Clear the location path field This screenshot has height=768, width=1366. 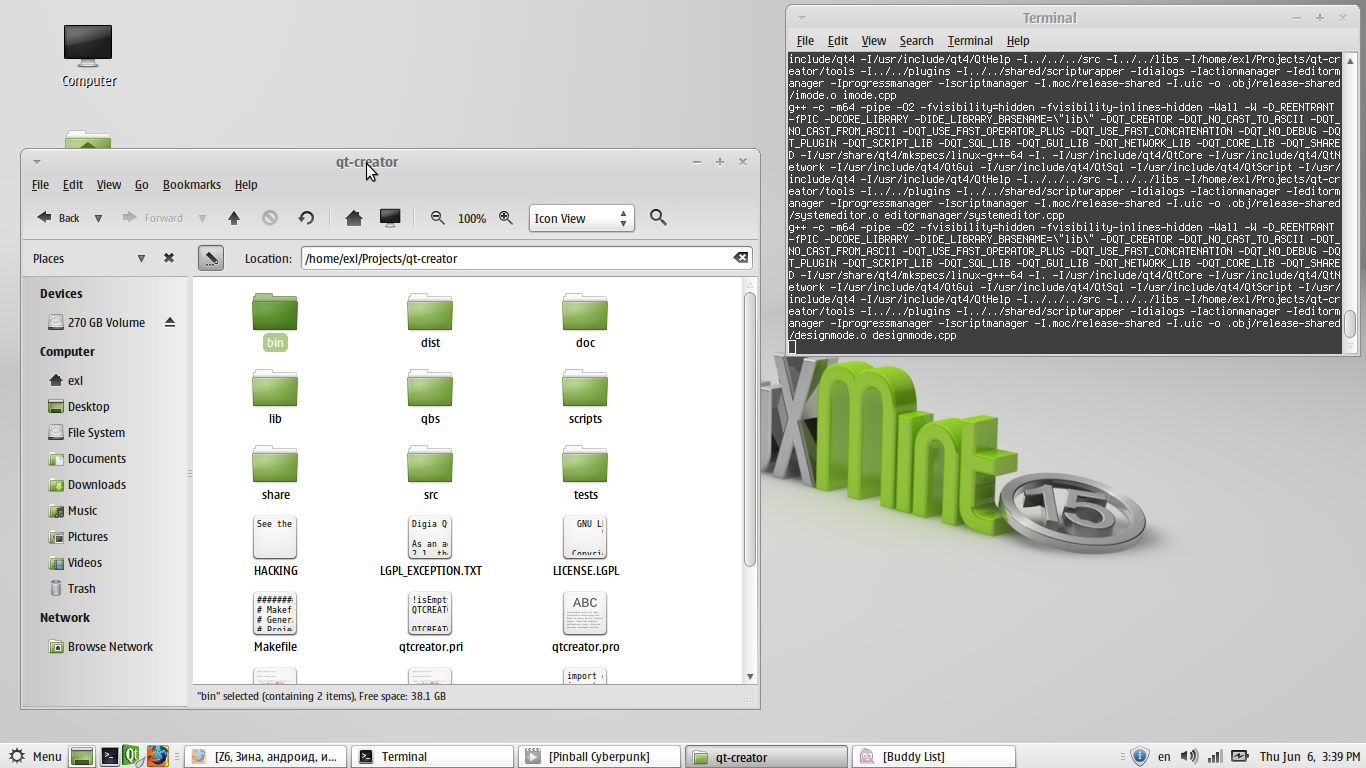pyautogui.click(x=741, y=258)
